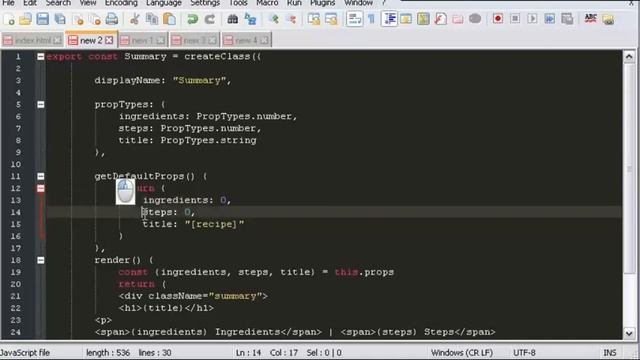The height and width of the screenshot is (360, 640).
Task: Click the gray Monitoring eye icon
Action: tap(475, 19)
